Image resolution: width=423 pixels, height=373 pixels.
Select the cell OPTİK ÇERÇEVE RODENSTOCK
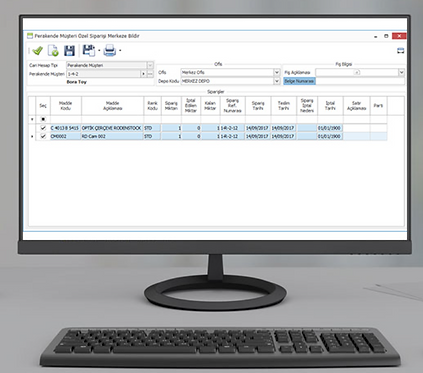click(113, 128)
